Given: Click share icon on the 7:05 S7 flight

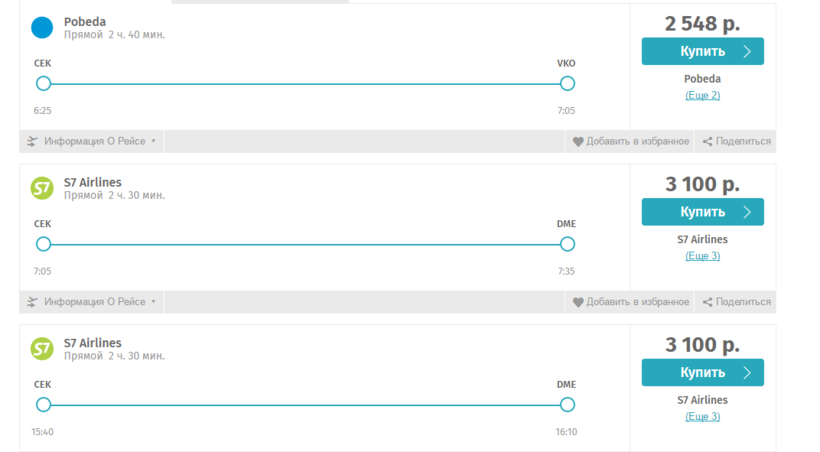Looking at the screenshot, I should [x=707, y=302].
